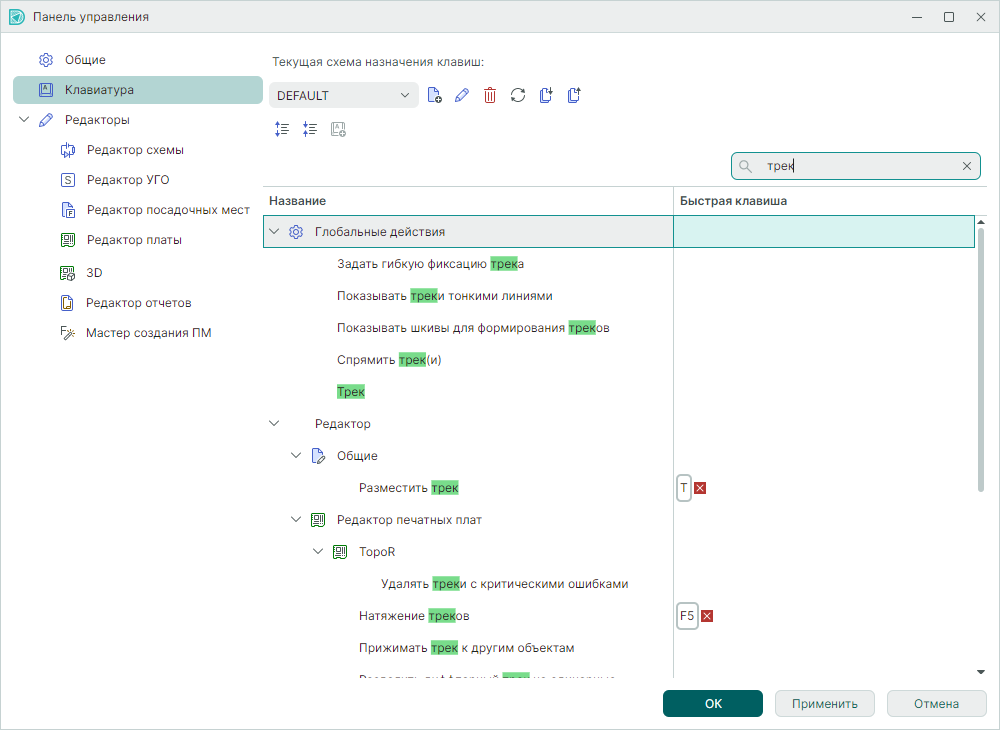Clear the search field text
The width and height of the screenshot is (1000, 730).
pyautogui.click(x=967, y=167)
